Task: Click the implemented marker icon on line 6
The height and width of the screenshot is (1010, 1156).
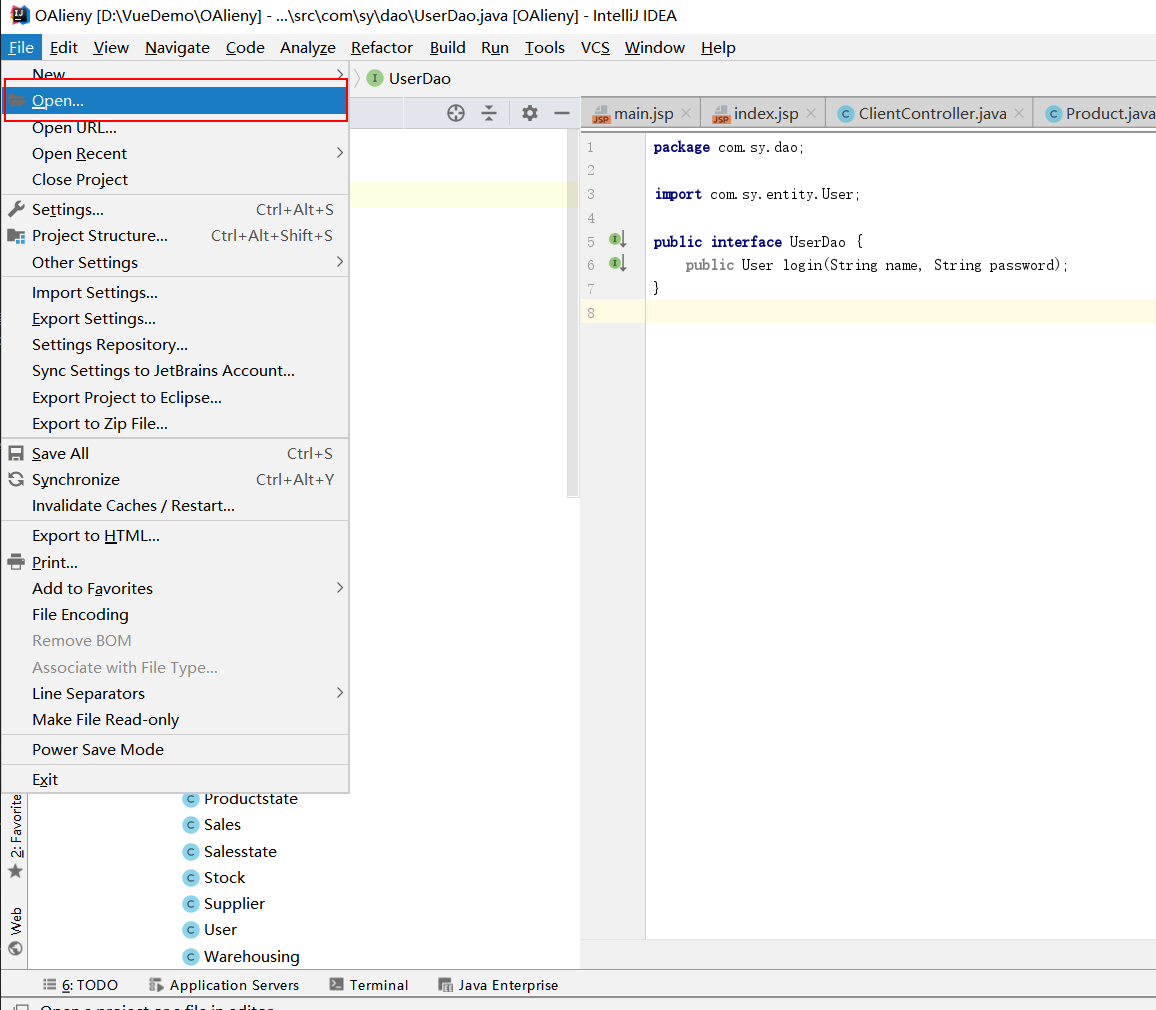Action: tap(617, 263)
